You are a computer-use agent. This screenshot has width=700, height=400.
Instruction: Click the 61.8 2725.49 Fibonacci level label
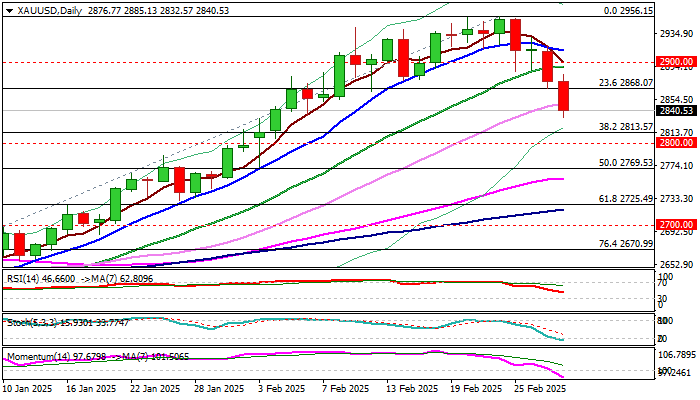[x=625, y=199]
